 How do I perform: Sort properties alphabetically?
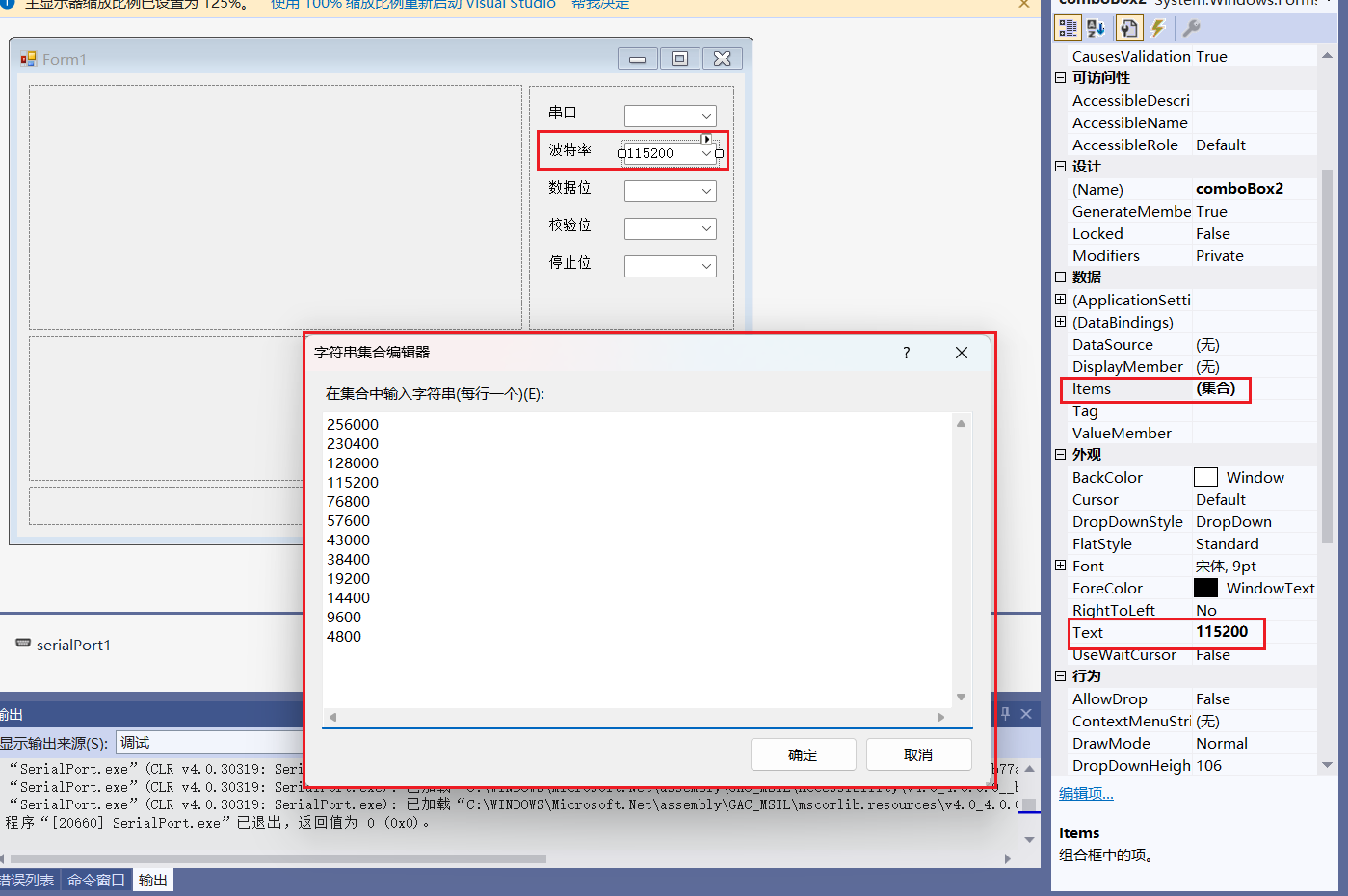[x=1097, y=28]
